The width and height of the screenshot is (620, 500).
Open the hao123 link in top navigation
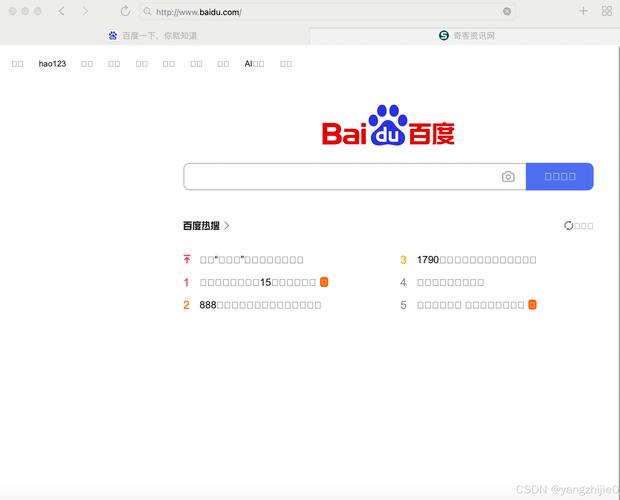pyautogui.click(x=52, y=64)
